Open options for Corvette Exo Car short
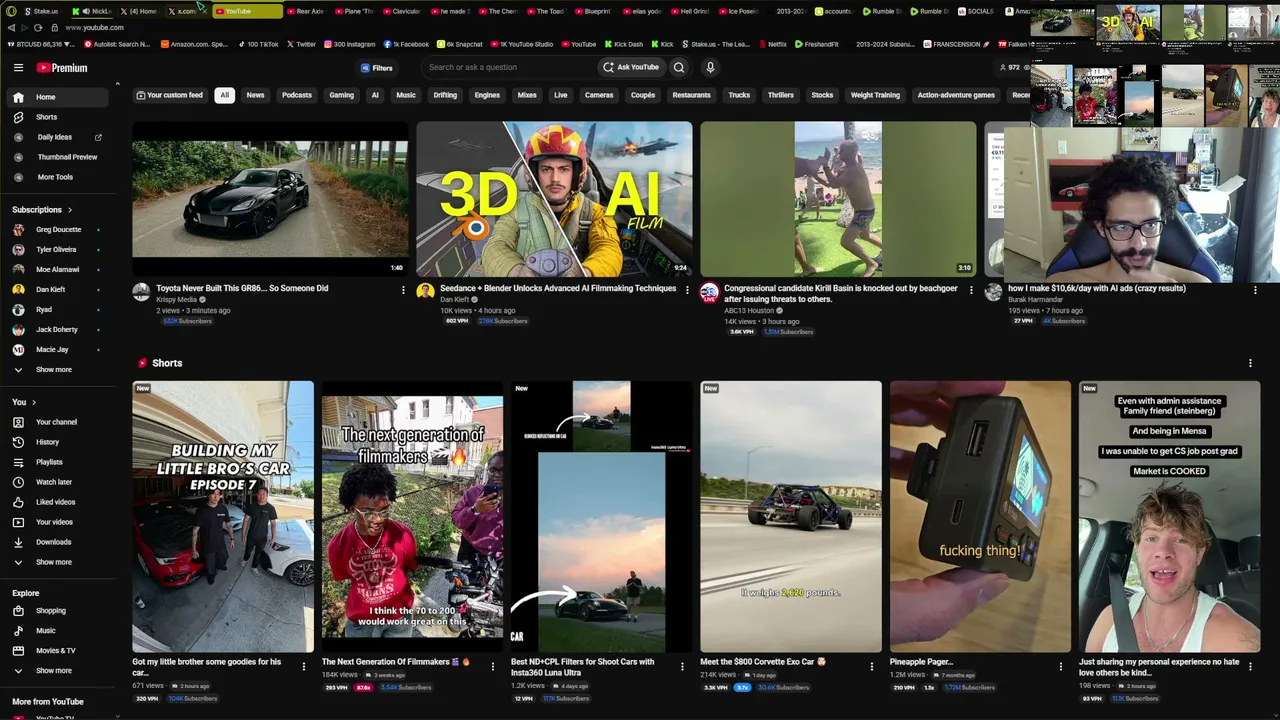 tap(872, 666)
